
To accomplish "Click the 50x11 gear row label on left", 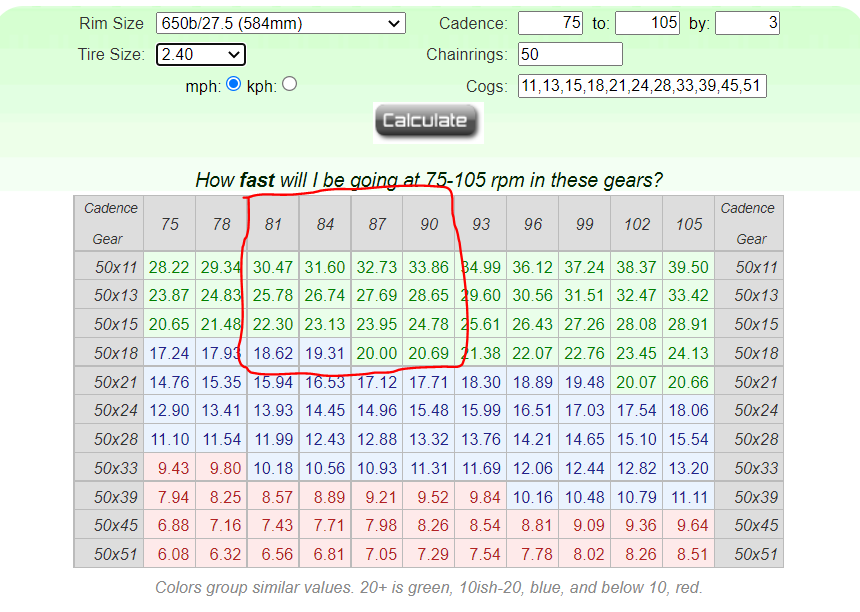I will pos(108,267).
